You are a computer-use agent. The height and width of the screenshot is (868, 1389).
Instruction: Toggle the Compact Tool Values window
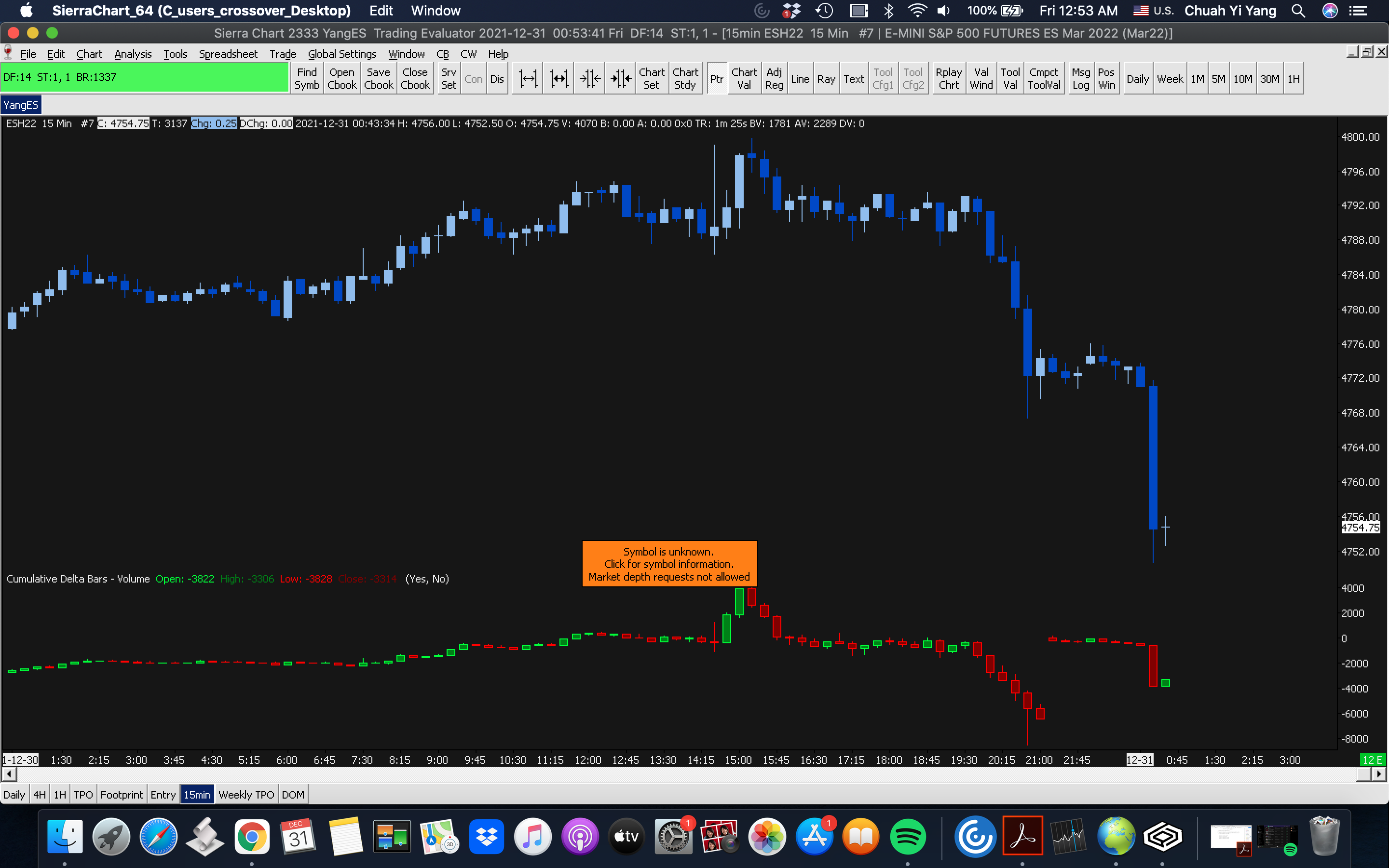1044,79
